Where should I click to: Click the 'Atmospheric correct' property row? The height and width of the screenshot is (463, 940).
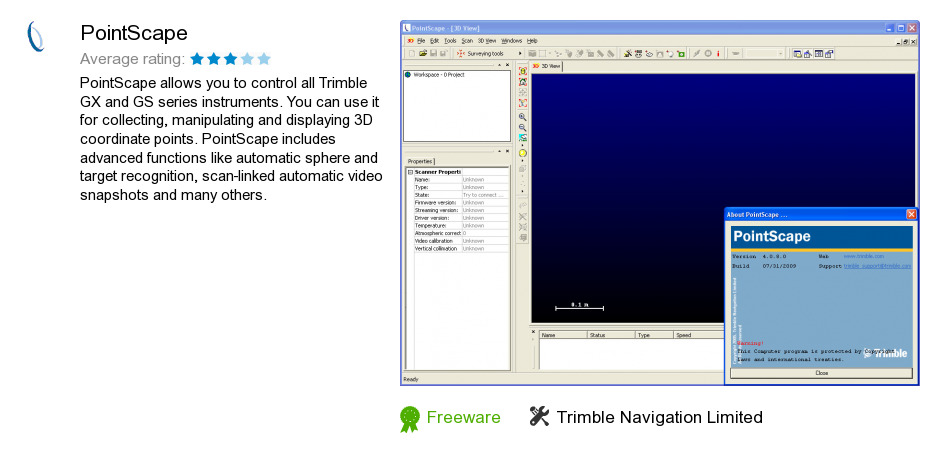click(461, 233)
